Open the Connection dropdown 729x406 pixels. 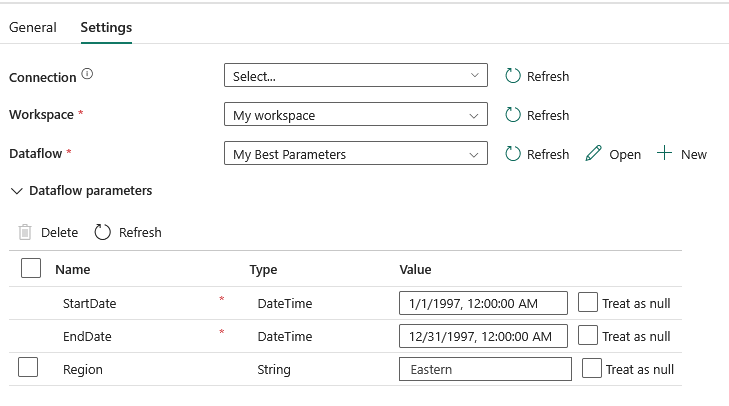pyautogui.click(x=355, y=76)
